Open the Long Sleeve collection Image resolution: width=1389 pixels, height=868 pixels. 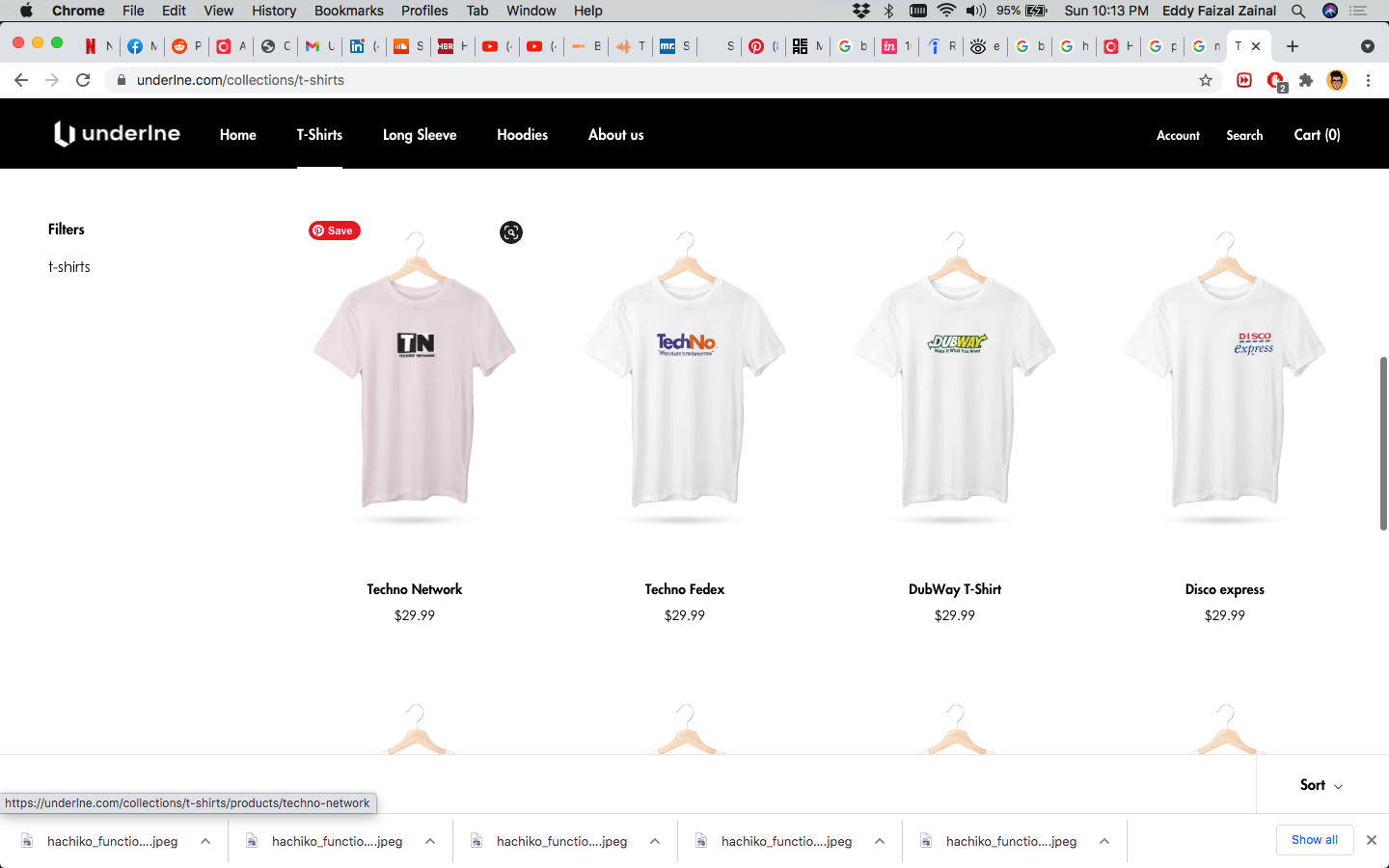420,135
